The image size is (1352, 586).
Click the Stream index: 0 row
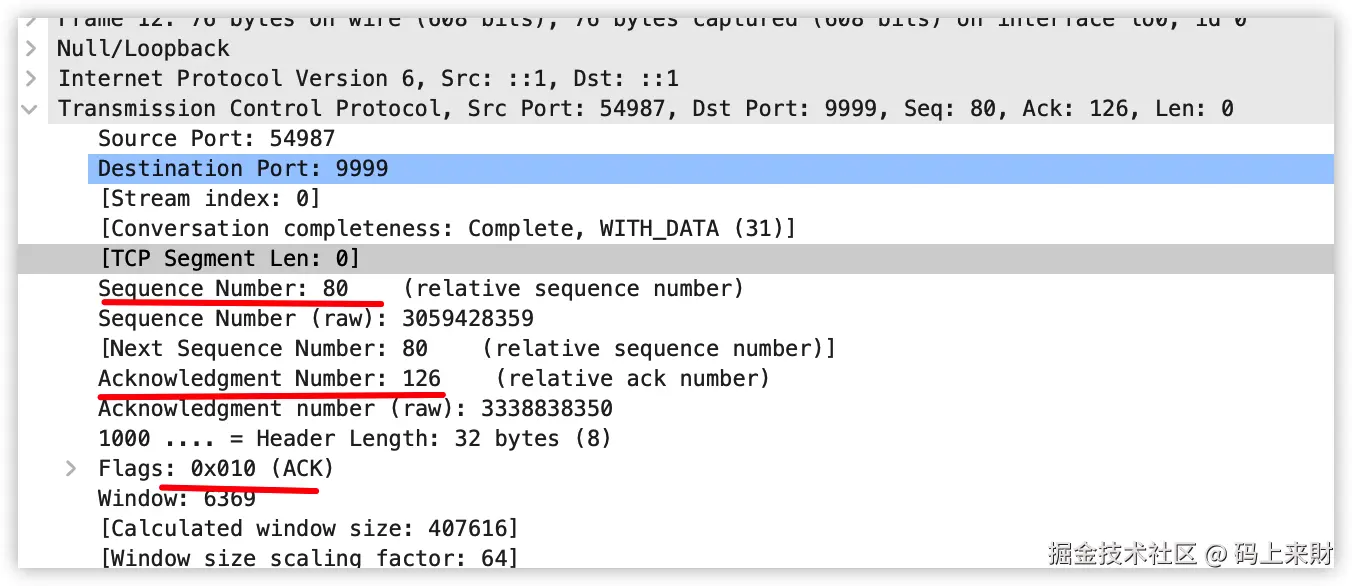210,198
